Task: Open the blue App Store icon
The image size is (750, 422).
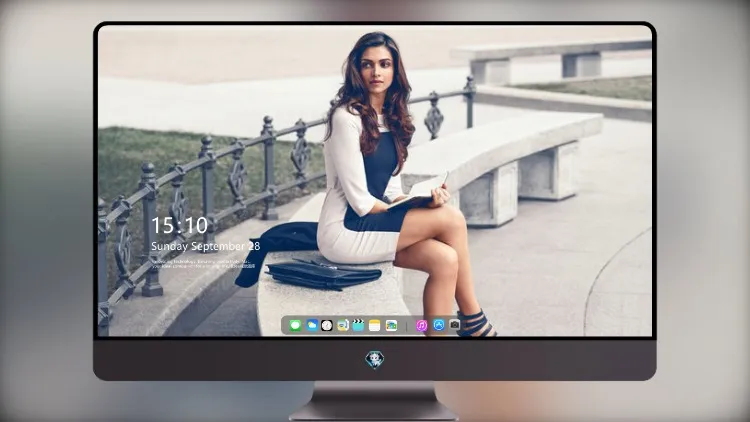Action: (x=439, y=325)
